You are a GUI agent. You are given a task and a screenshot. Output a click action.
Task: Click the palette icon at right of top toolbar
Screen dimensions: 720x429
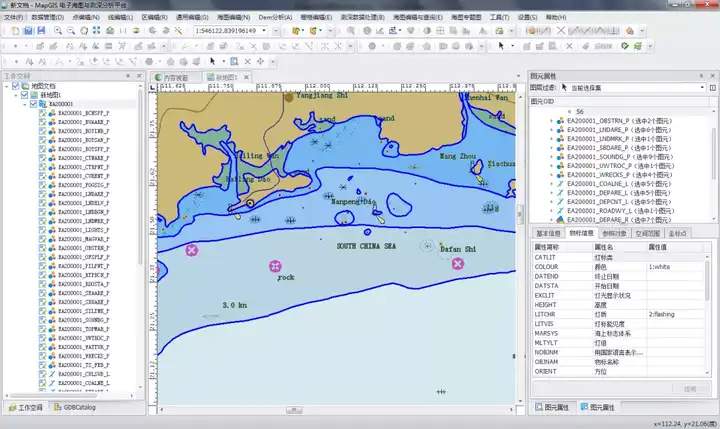click(x=630, y=31)
